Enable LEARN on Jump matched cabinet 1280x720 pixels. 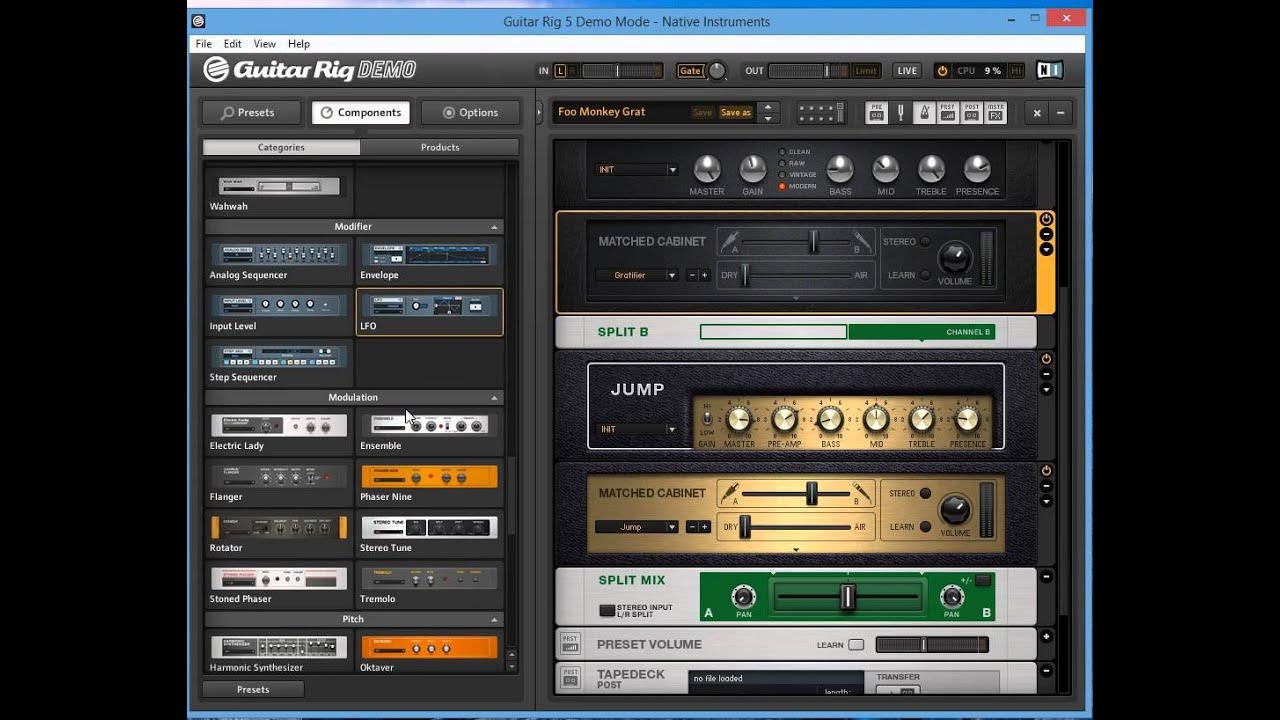pos(926,527)
